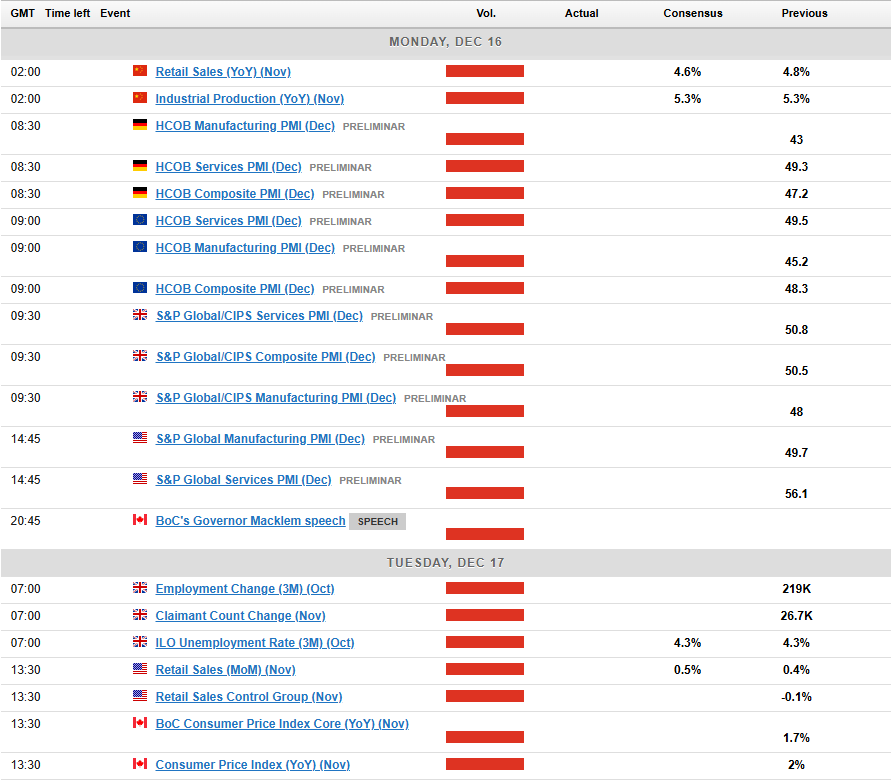Image resolution: width=891 pixels, height=780 pixels.
Task: Open S&P Global/CIPS Manufacturing PMI (Dec) link
Action: 276,398
